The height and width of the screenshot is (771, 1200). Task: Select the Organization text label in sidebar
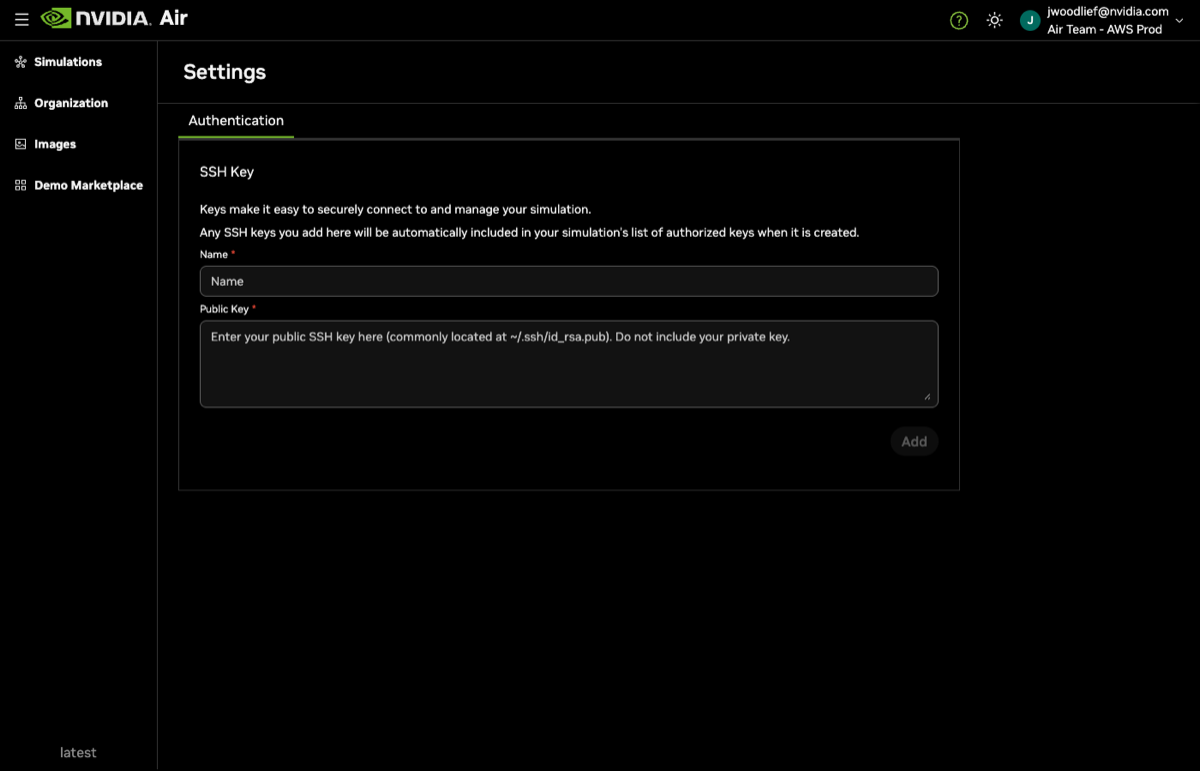(x=71, y=103)
